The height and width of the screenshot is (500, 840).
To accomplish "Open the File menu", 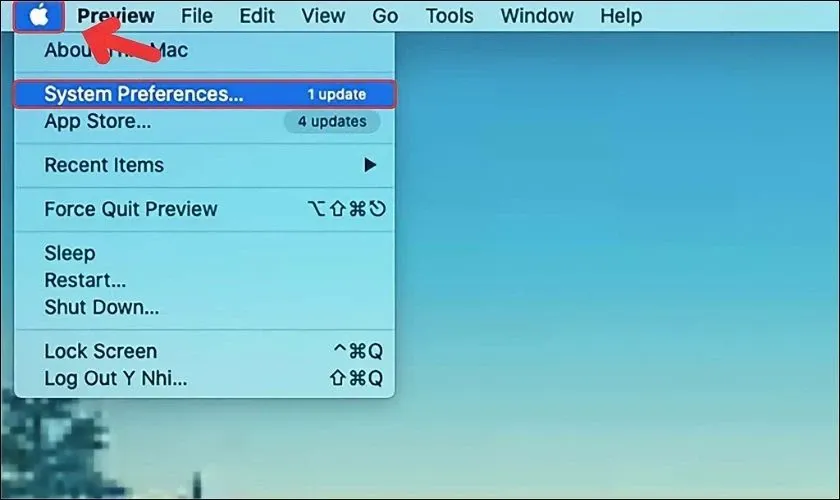I will point(196,16).
